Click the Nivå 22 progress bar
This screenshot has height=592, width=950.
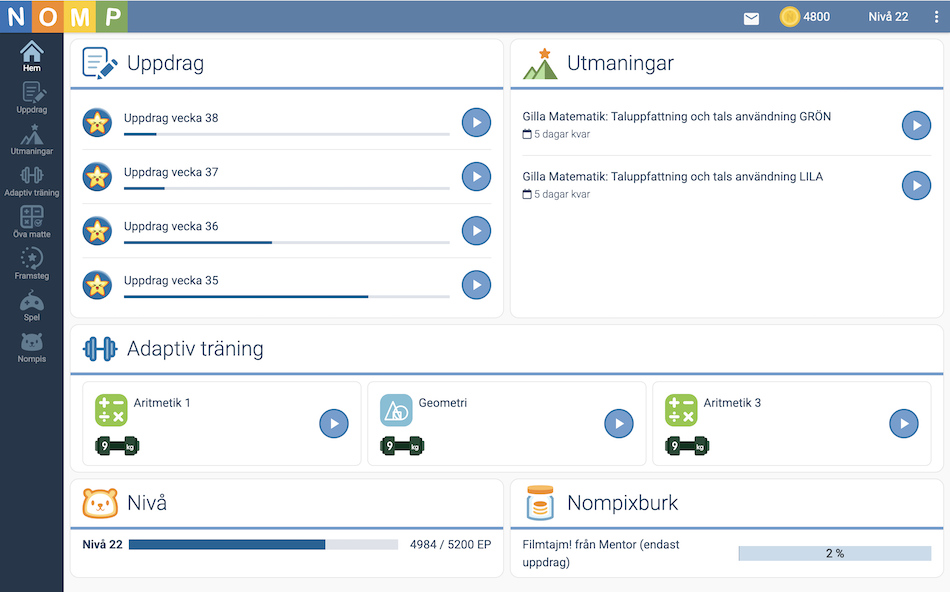[263, 545]
